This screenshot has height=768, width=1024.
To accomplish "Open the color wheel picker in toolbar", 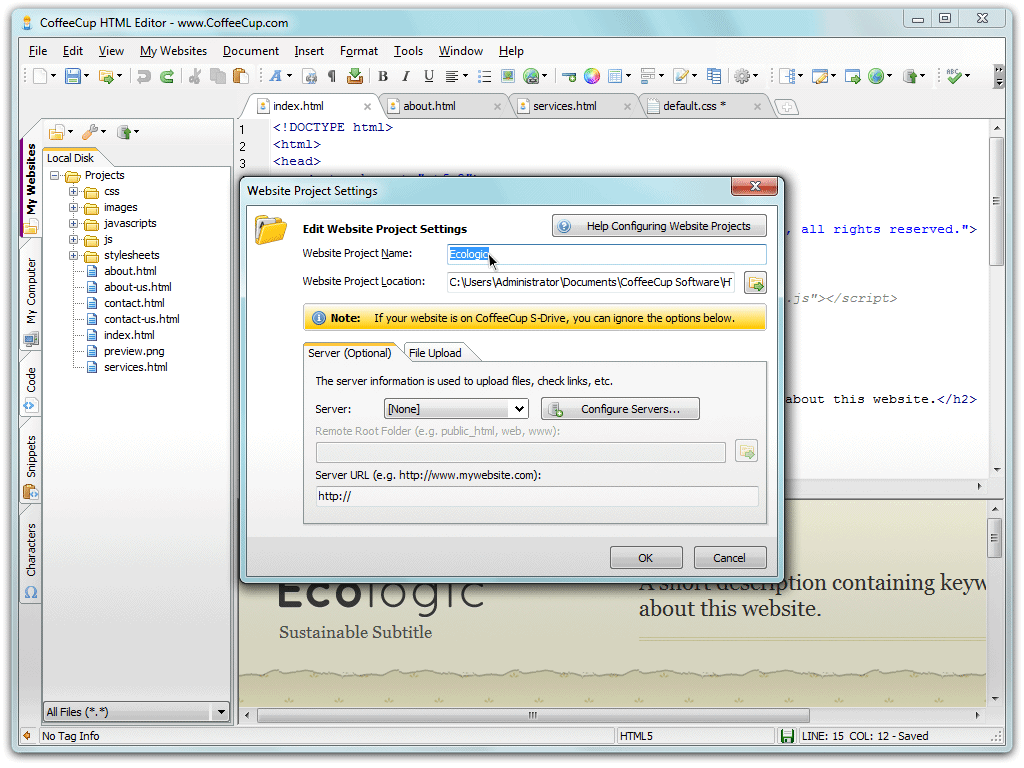I will (x=592, y=77).
